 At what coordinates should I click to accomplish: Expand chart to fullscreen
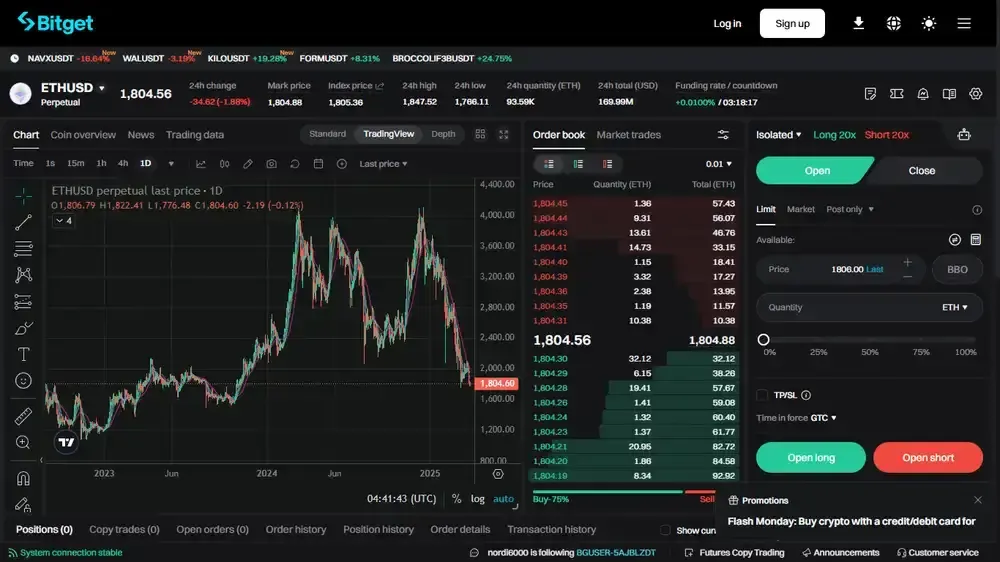click(x=504, y=134)
